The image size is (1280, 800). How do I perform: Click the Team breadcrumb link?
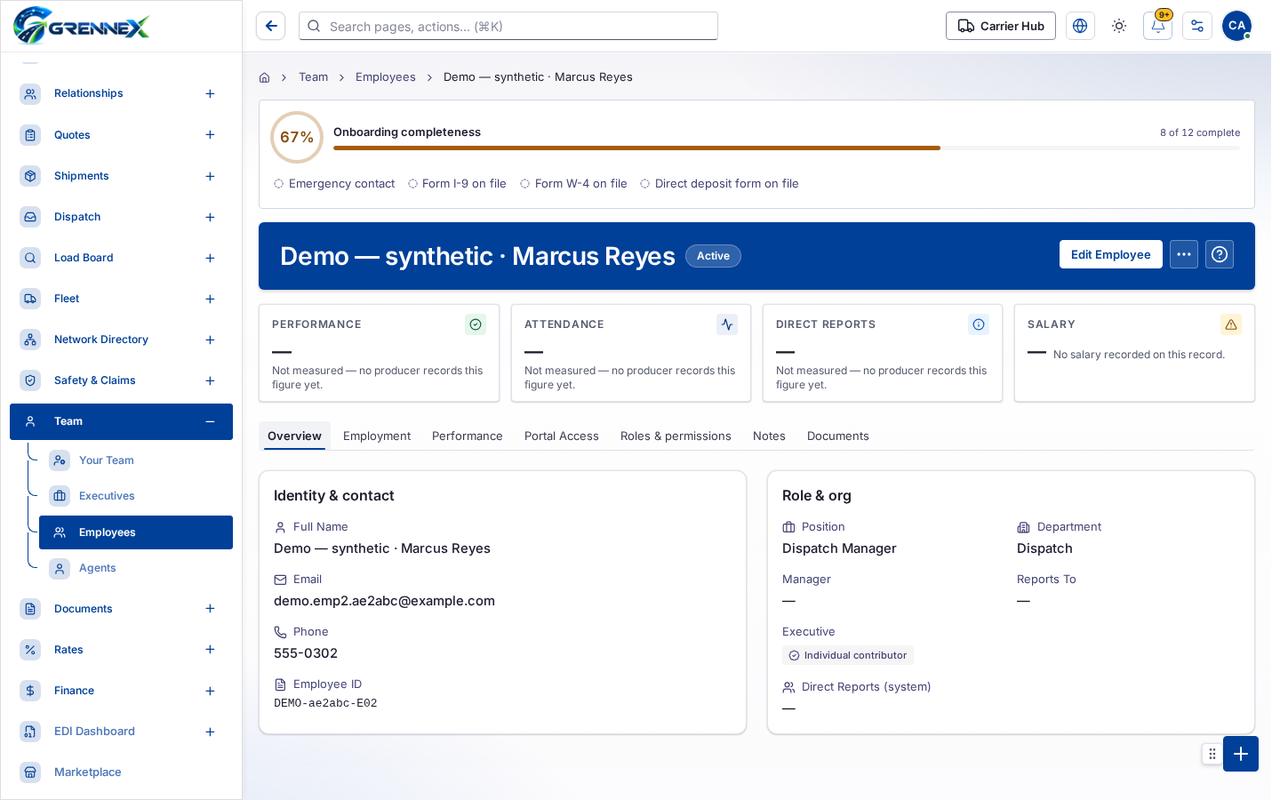[313, 77]
